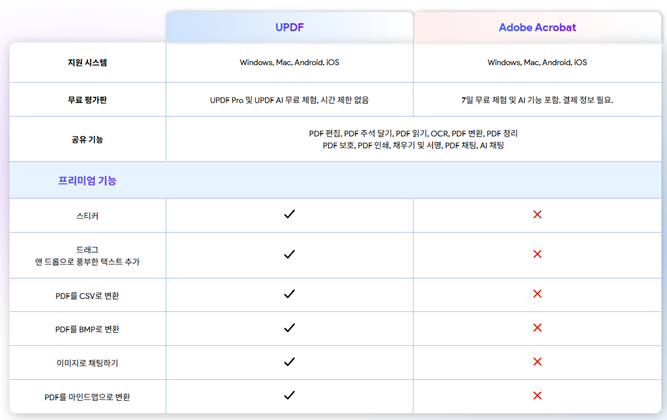The width and height of the screenshot is (667, 420).
Task: Click the UPDF column header
Action: [x=289, y=27]
